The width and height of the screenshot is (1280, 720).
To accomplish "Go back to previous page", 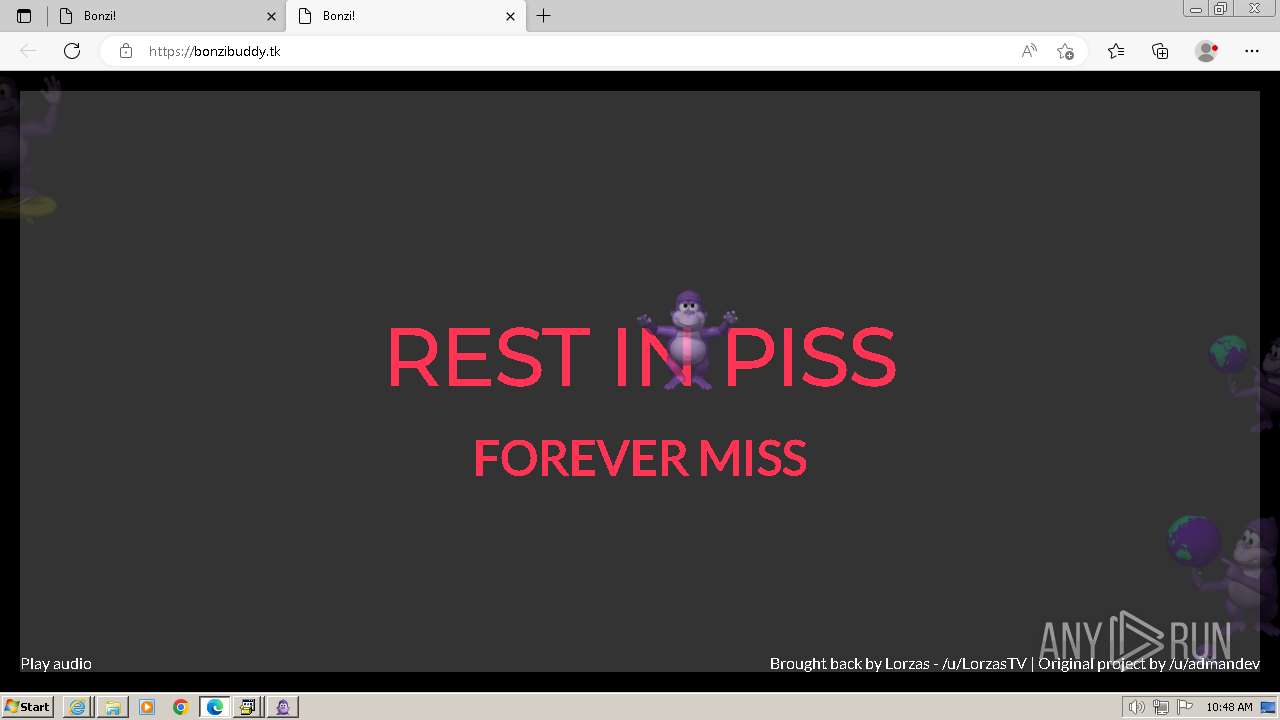I will [28, 51].
